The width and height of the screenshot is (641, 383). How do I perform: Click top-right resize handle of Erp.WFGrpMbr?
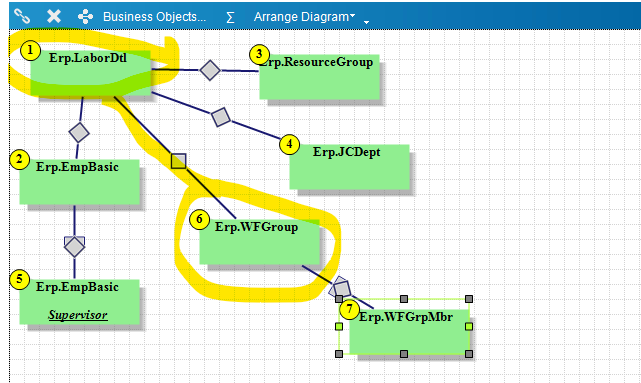[x=469, y=299]
